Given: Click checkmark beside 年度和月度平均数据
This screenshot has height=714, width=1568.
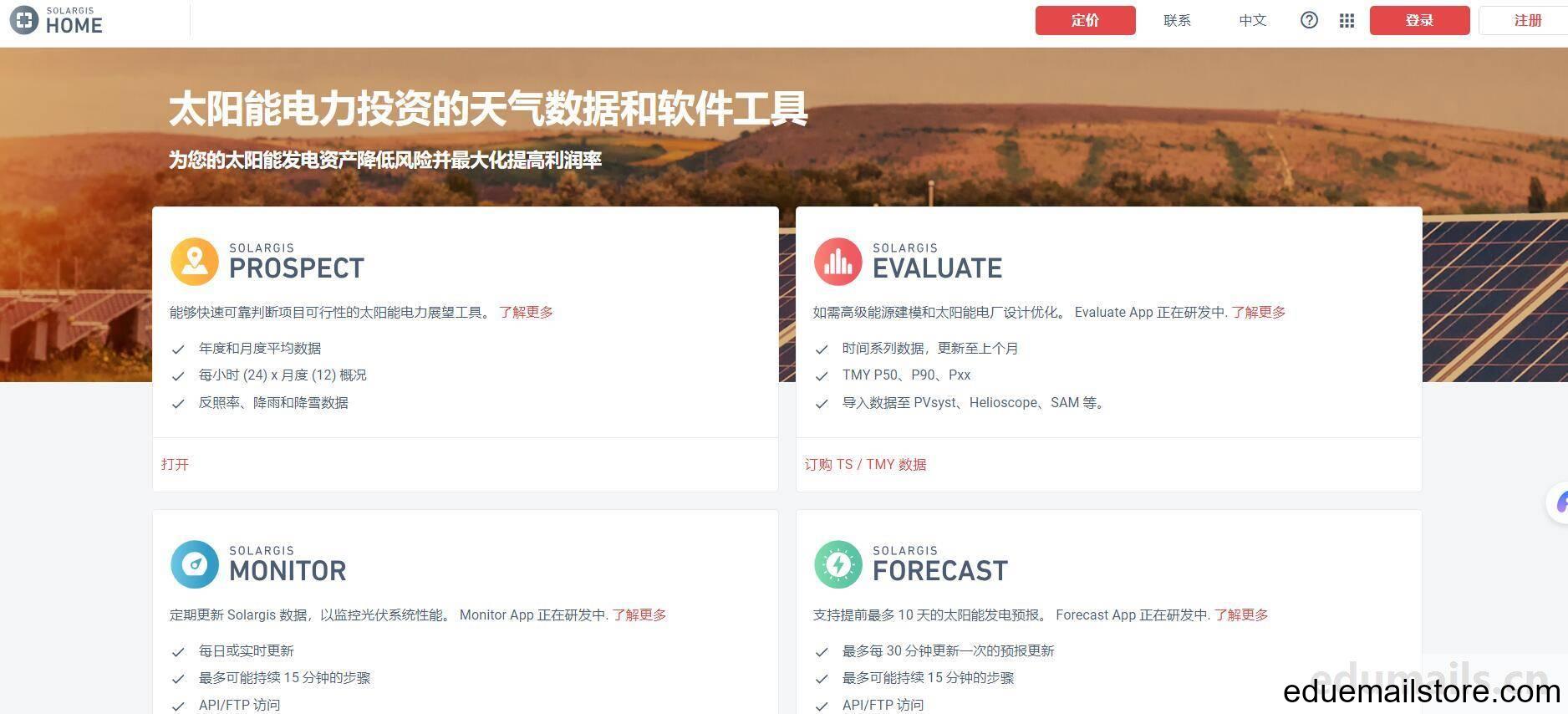Looking at the screenshot, I should [x=177, y=349].
